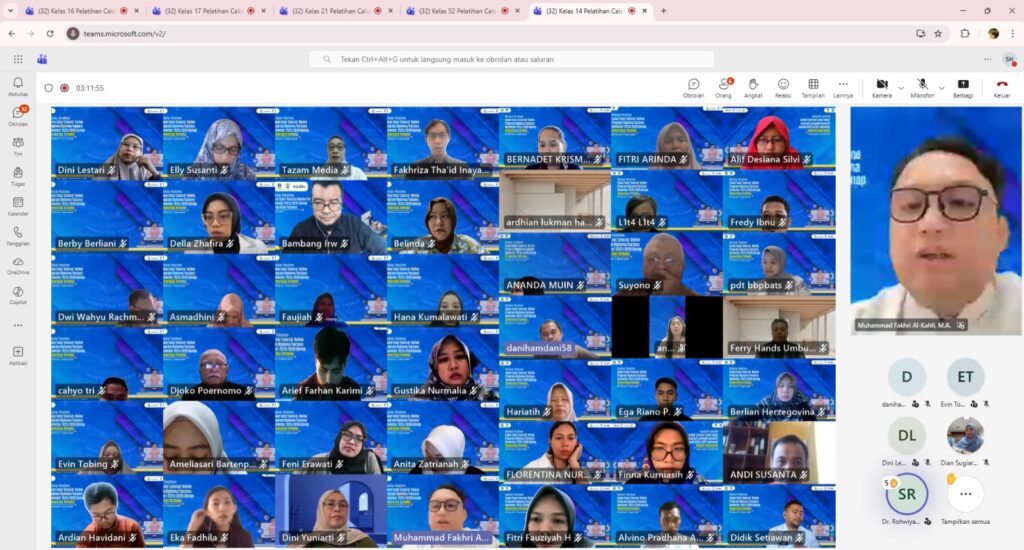Expand the microphone options dropdown arrow

pos(941,87)
